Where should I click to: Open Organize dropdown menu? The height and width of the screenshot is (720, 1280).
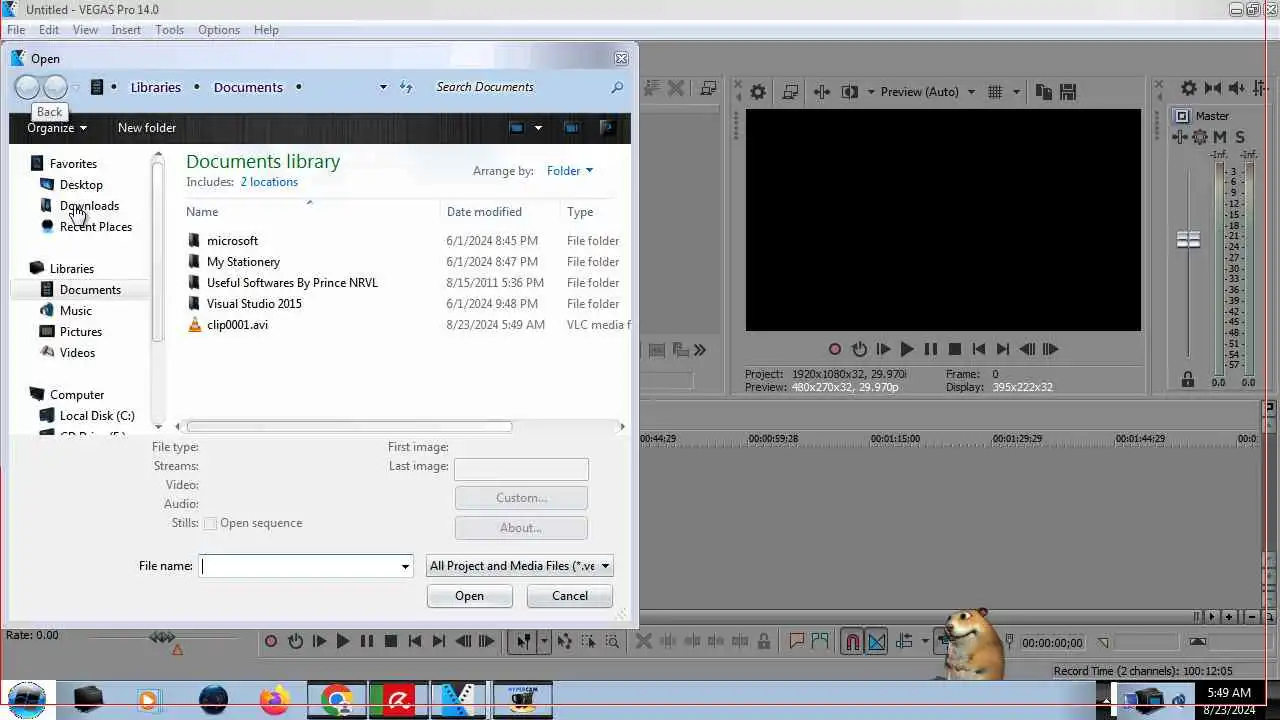coord(57,128)
